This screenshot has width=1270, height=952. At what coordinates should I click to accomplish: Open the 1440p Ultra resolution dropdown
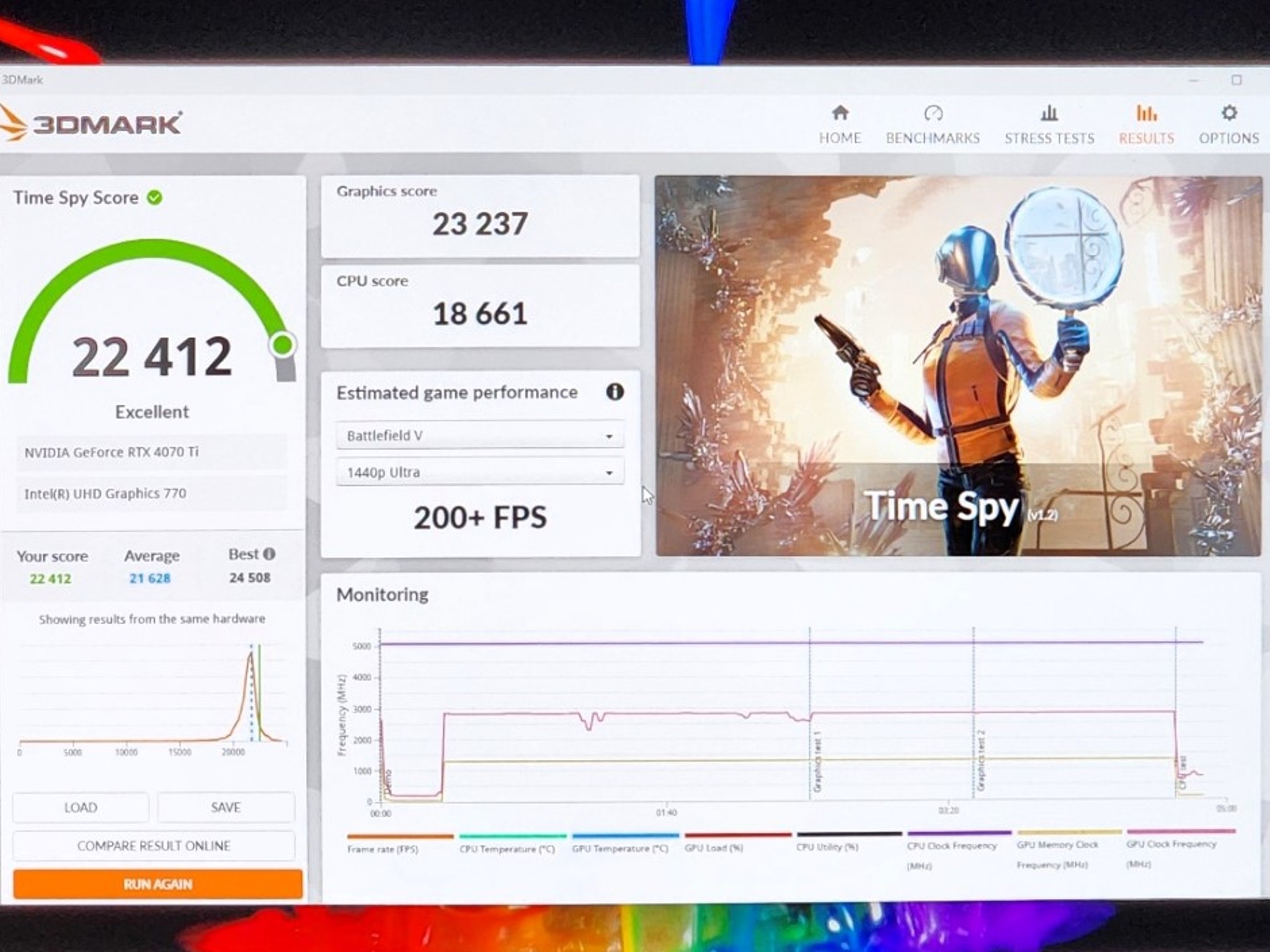480,472
